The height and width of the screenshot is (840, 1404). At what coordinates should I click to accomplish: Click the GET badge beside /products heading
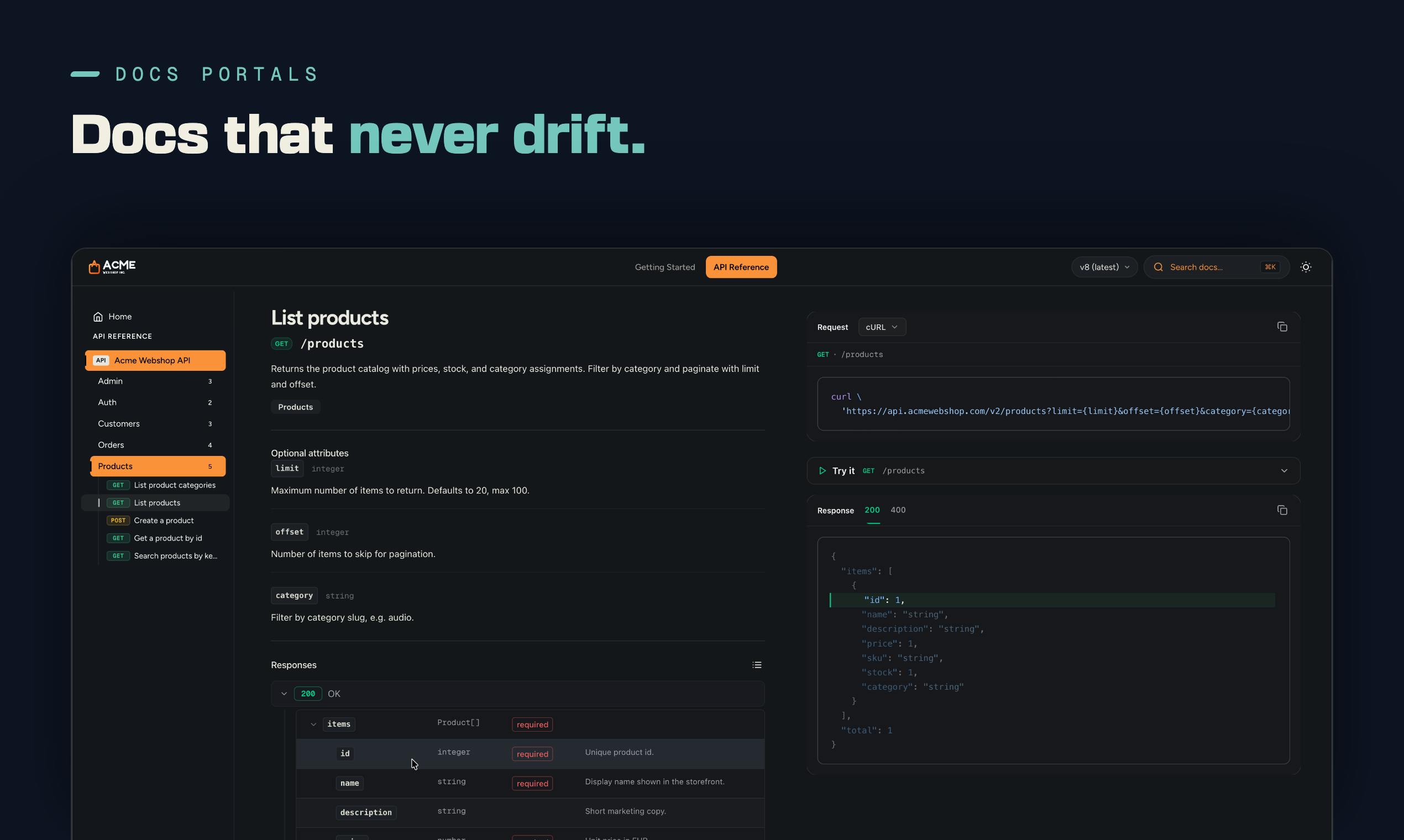click(x=281, y=344)
